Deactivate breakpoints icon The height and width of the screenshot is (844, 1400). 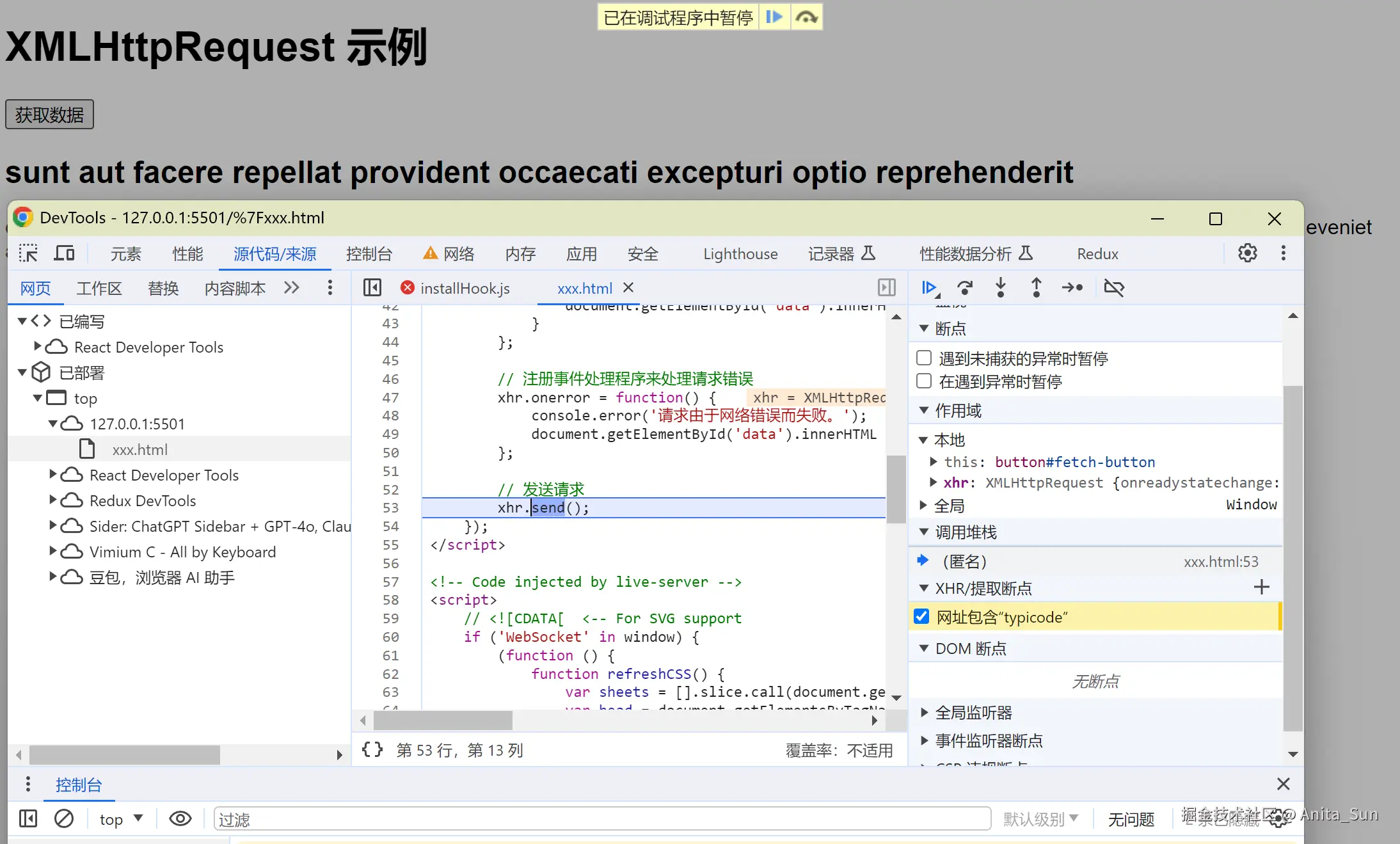tap(1114, 288)
